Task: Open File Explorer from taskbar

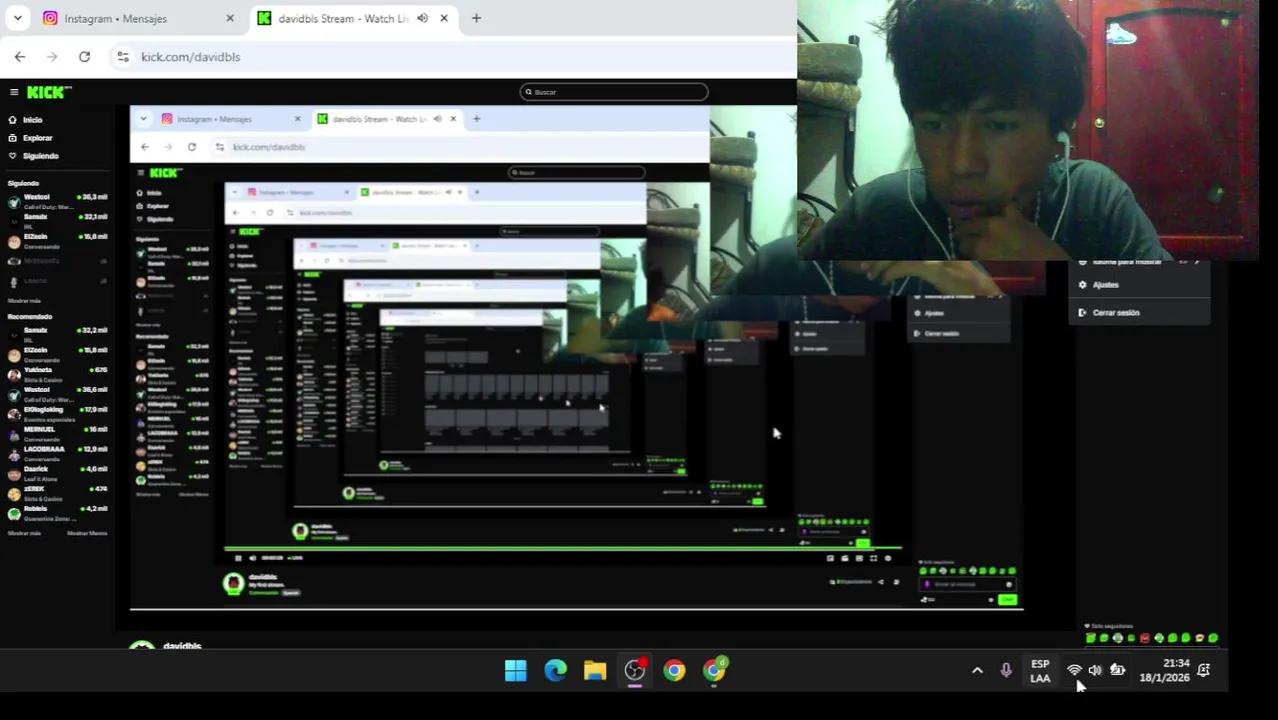Action: click(595, 671)
